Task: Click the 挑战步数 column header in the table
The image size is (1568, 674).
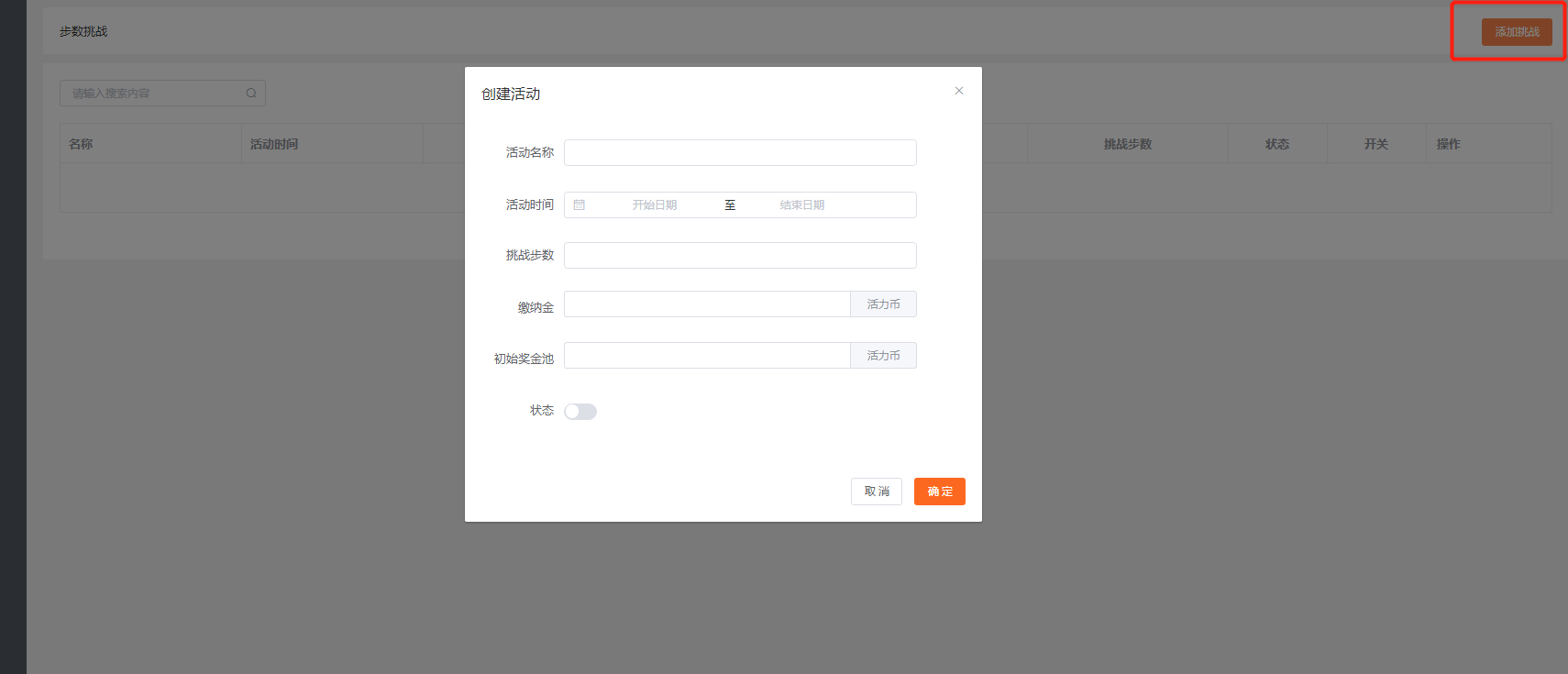Action: coord(1128,144)
